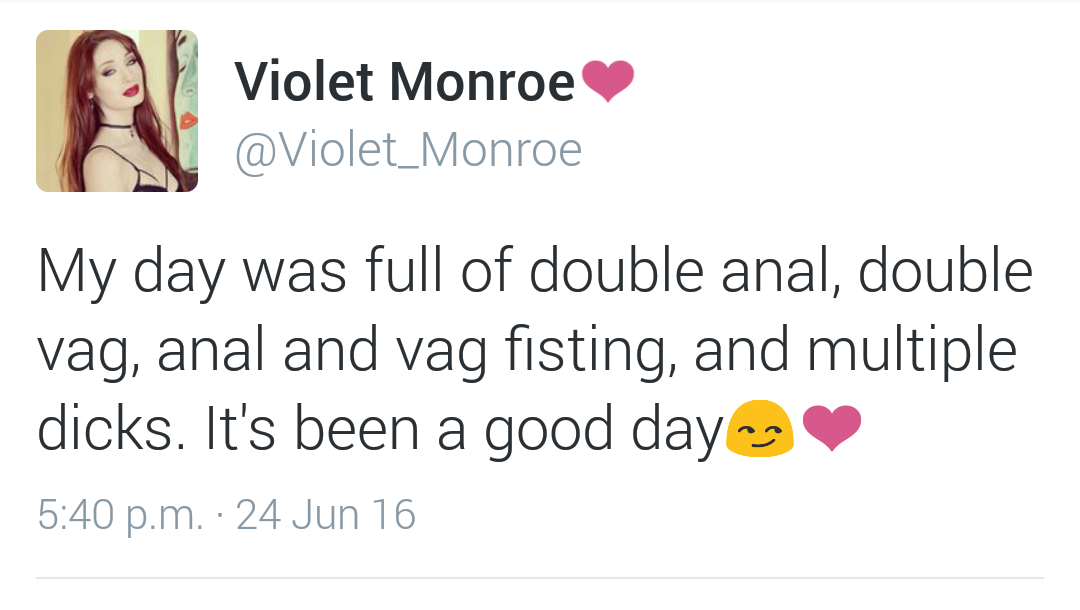Click the word "good" in the tweet

pyautogui.click(x=549, y=431)
